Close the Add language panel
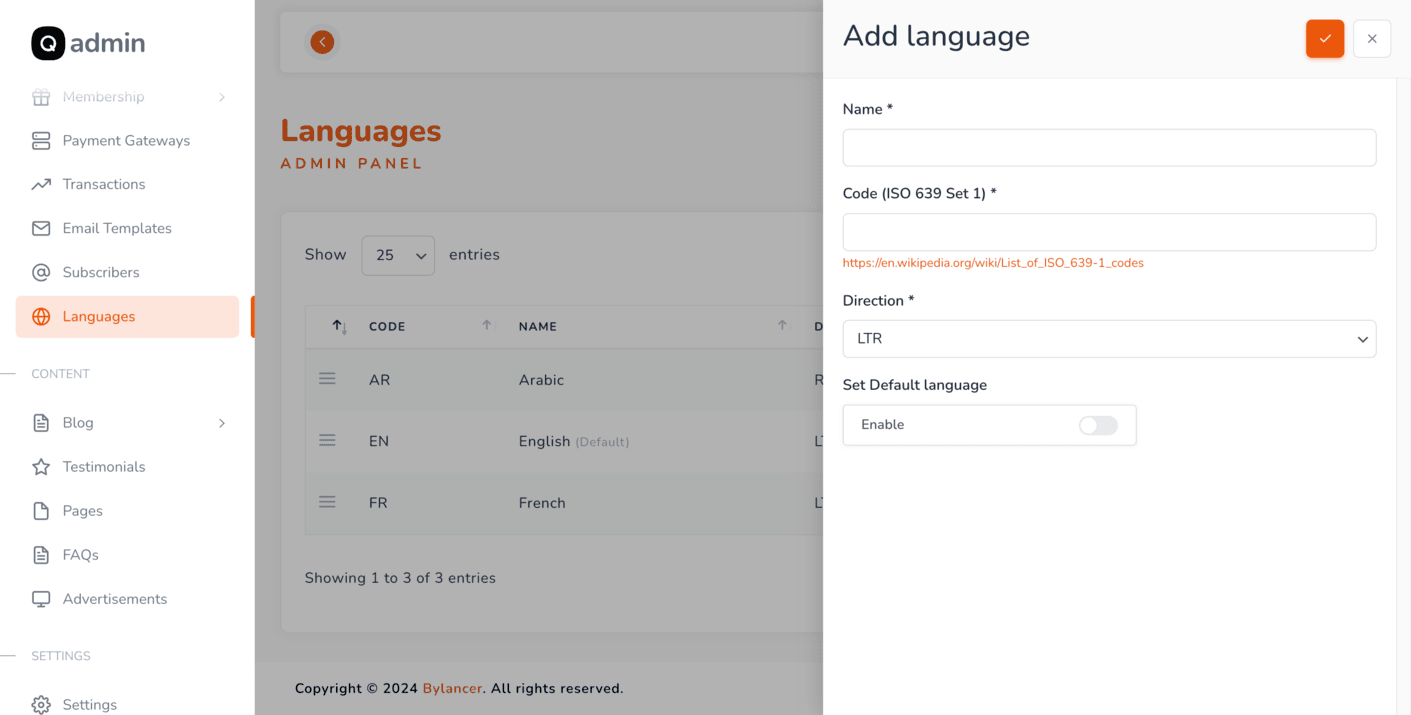This screenshot has width=1411, height=715. pyautogui.click(x=1372, y=39)
